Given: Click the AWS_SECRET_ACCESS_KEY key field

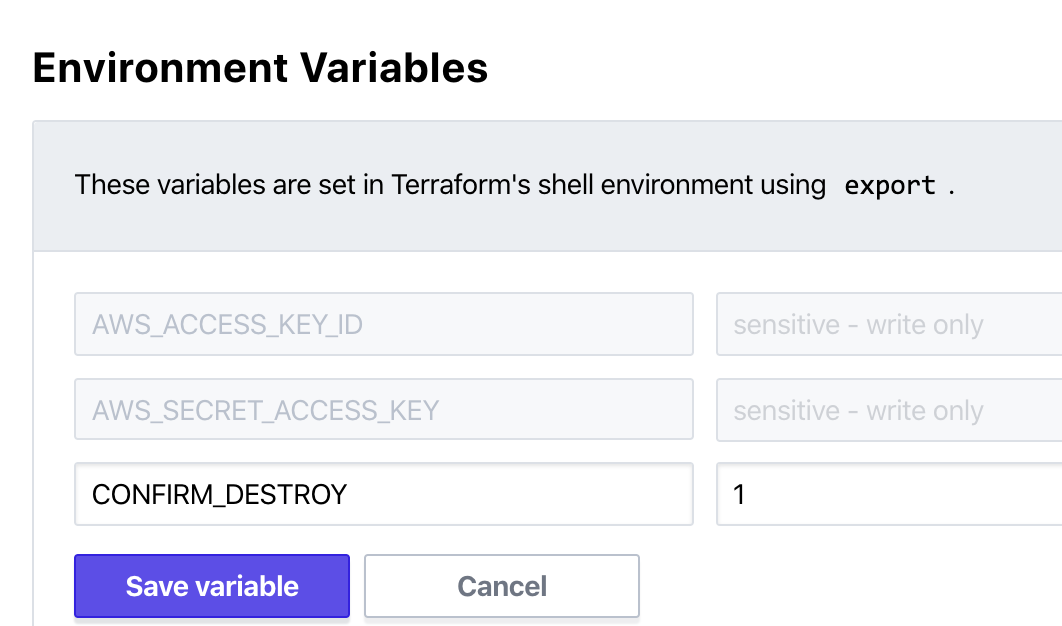Looking at the screenshot, I should [383, 409].
